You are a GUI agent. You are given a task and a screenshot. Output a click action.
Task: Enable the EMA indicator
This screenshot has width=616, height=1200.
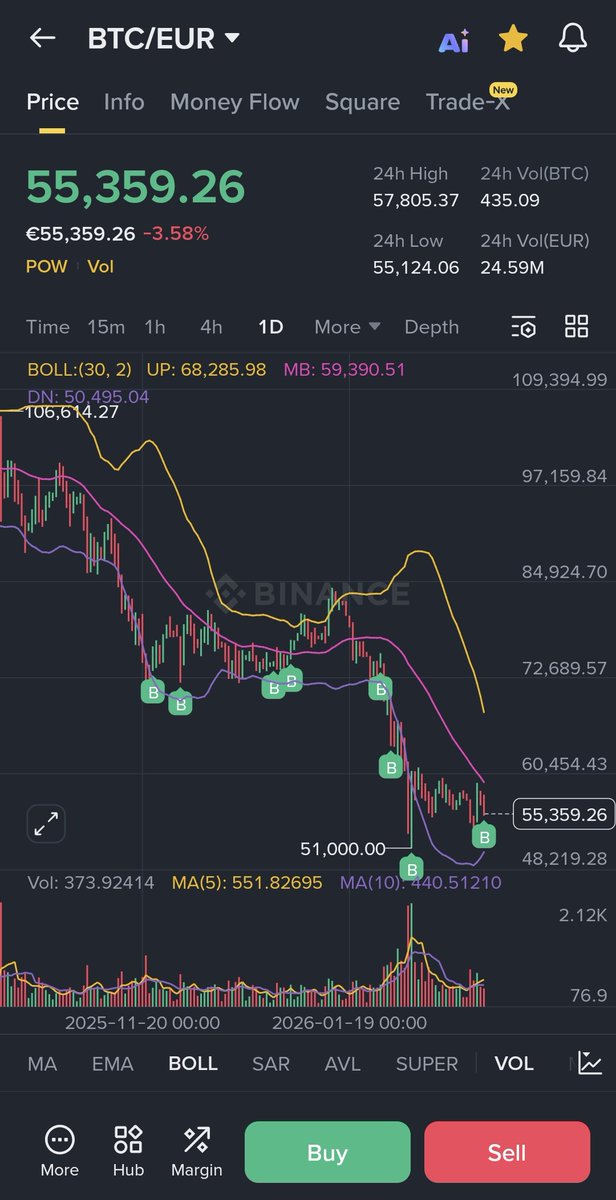[x=112, y=1064]
